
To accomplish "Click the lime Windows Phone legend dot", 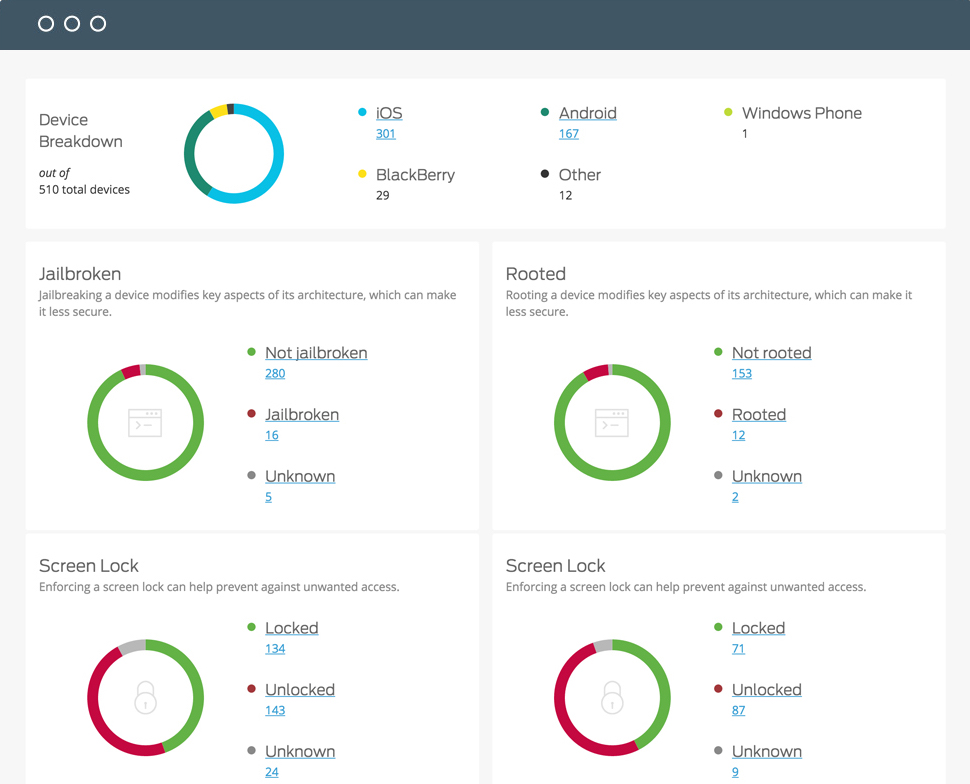I will coord(728,112).
